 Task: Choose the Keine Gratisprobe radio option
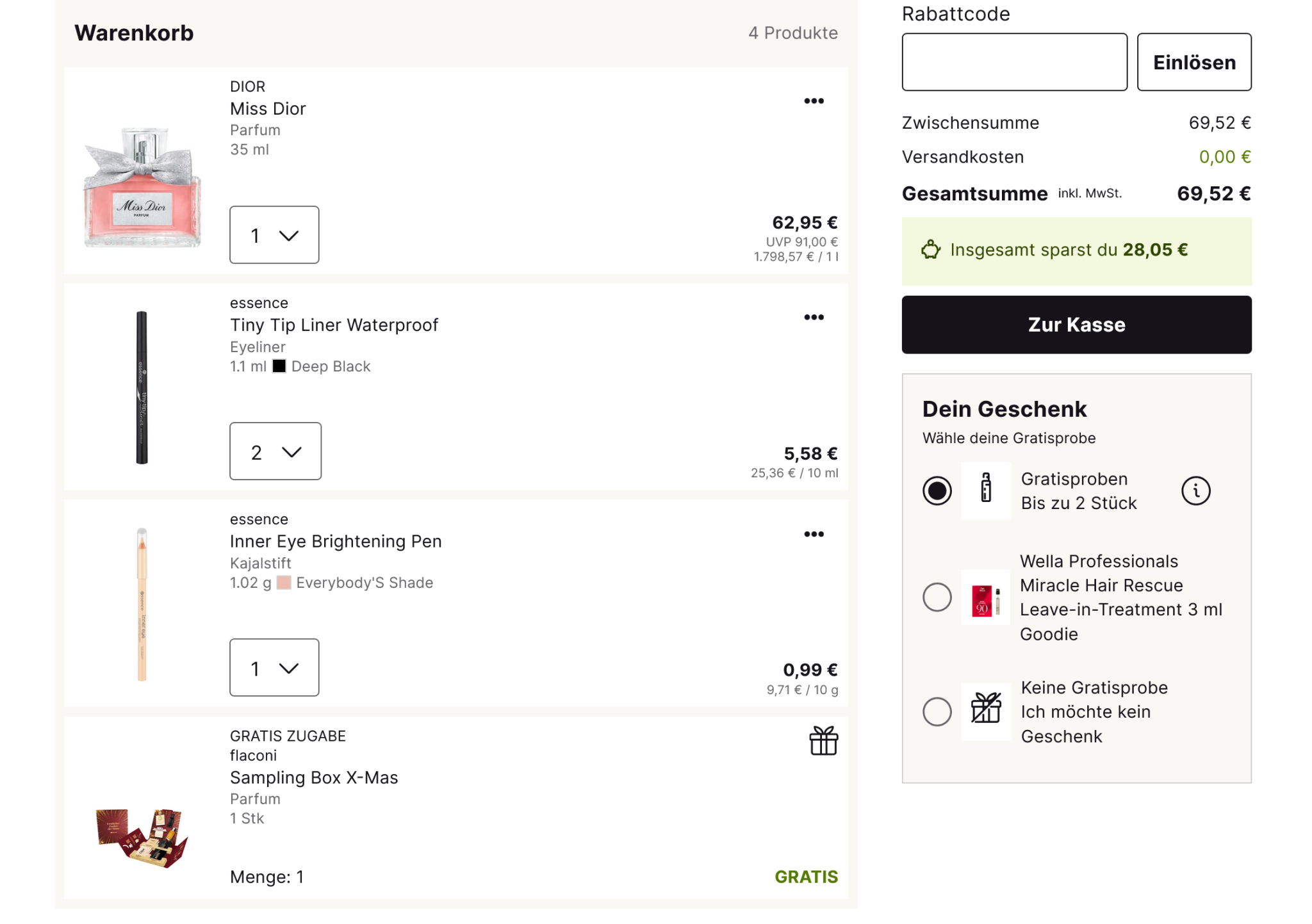937,711
